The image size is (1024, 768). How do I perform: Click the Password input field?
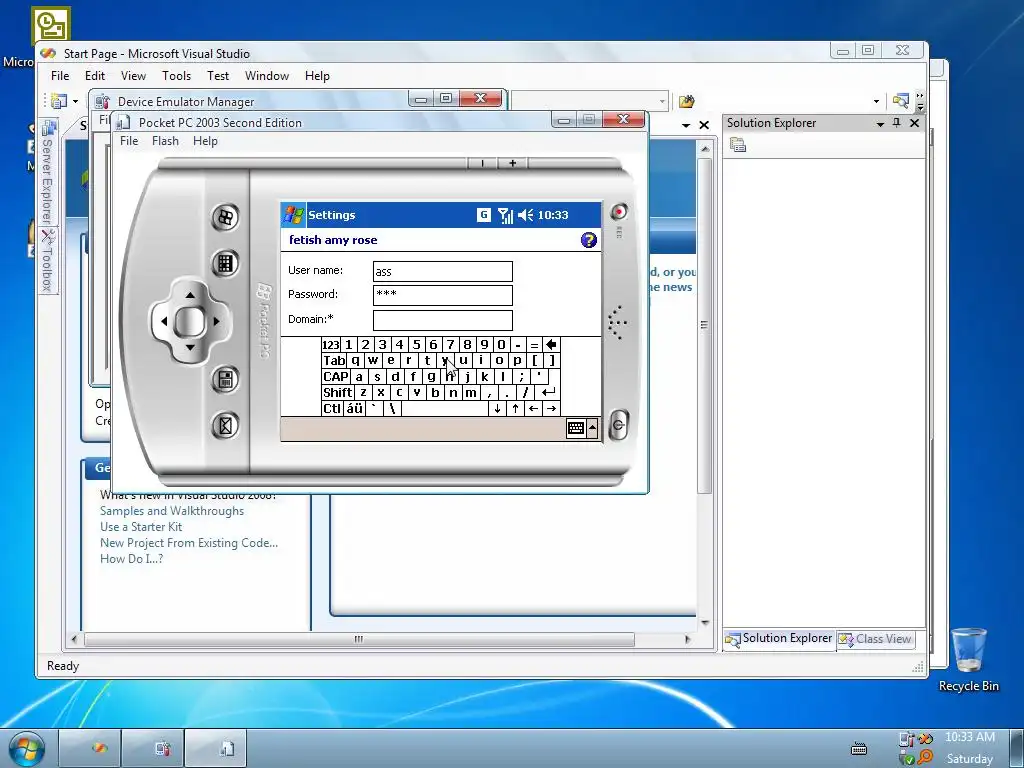pos(443,295)
